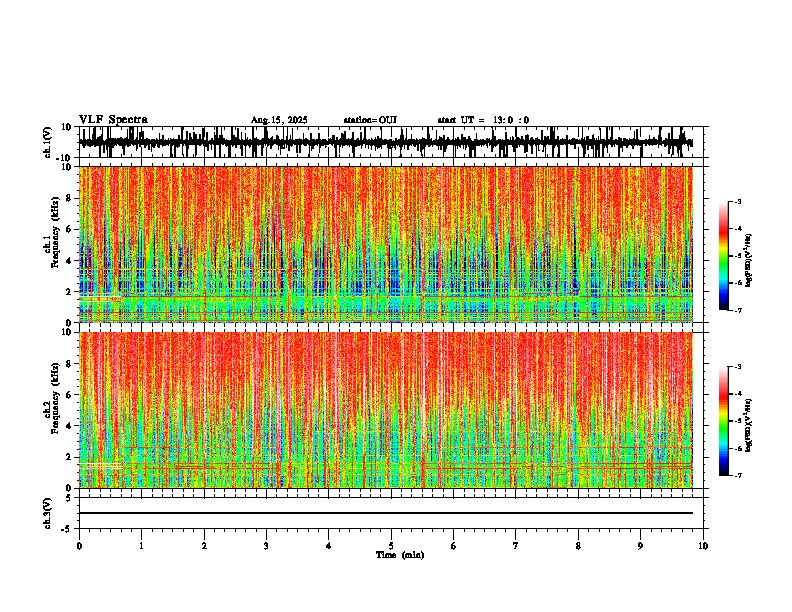Click the ch.2 spectrogram color bar

[x=723, y=421]
